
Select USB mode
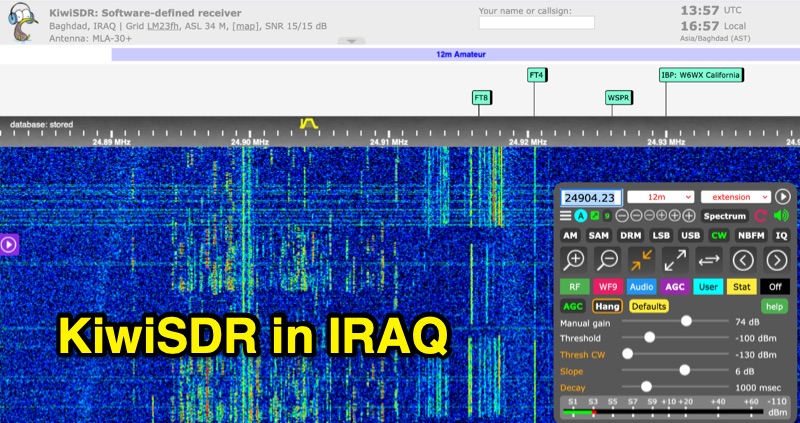pos(691,236)
